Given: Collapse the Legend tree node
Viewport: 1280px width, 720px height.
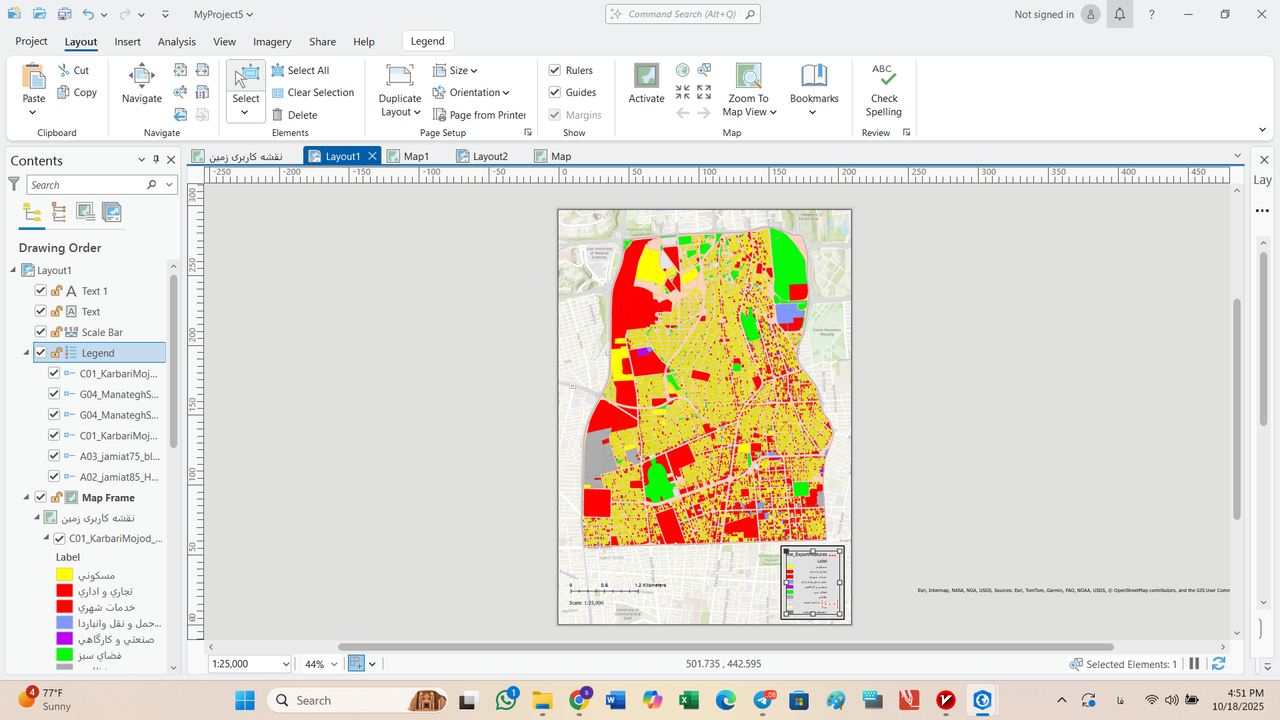Looking at the screenshot, I should (x=27, y=353).
